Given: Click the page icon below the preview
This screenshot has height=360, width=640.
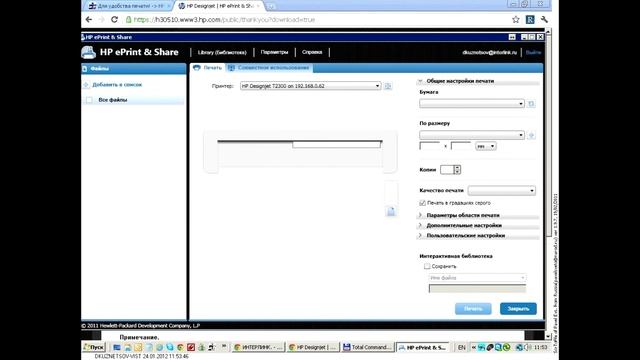Looking at the screenshot, I should [391, 211].
